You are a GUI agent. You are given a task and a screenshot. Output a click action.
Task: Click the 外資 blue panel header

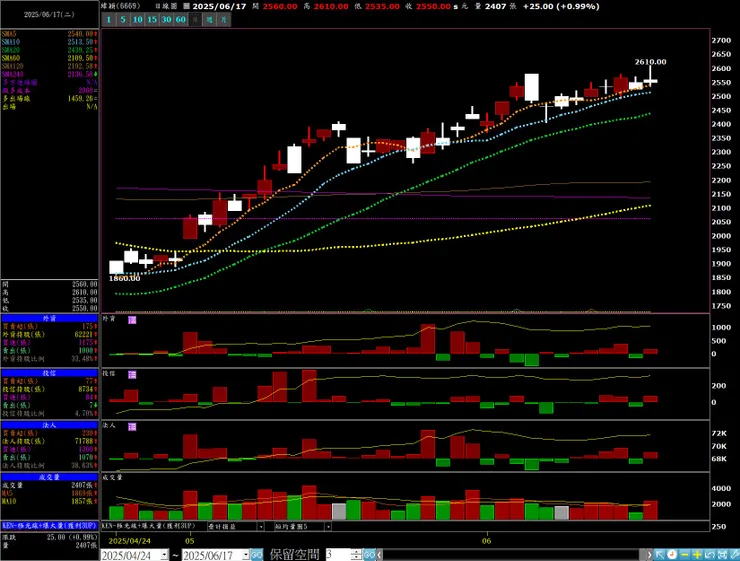[x=50, y=318]
